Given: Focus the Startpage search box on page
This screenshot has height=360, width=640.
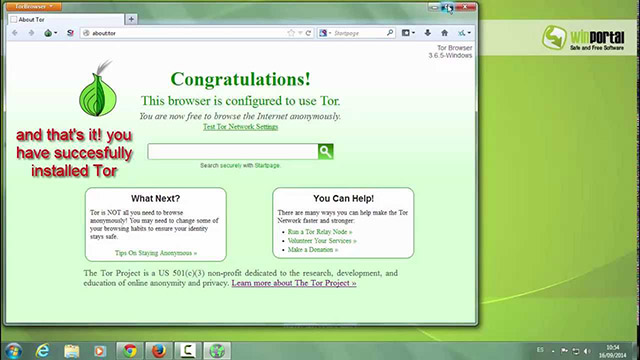Looking at the screenshot, I should pyautogui.click(x=233, y=151).
